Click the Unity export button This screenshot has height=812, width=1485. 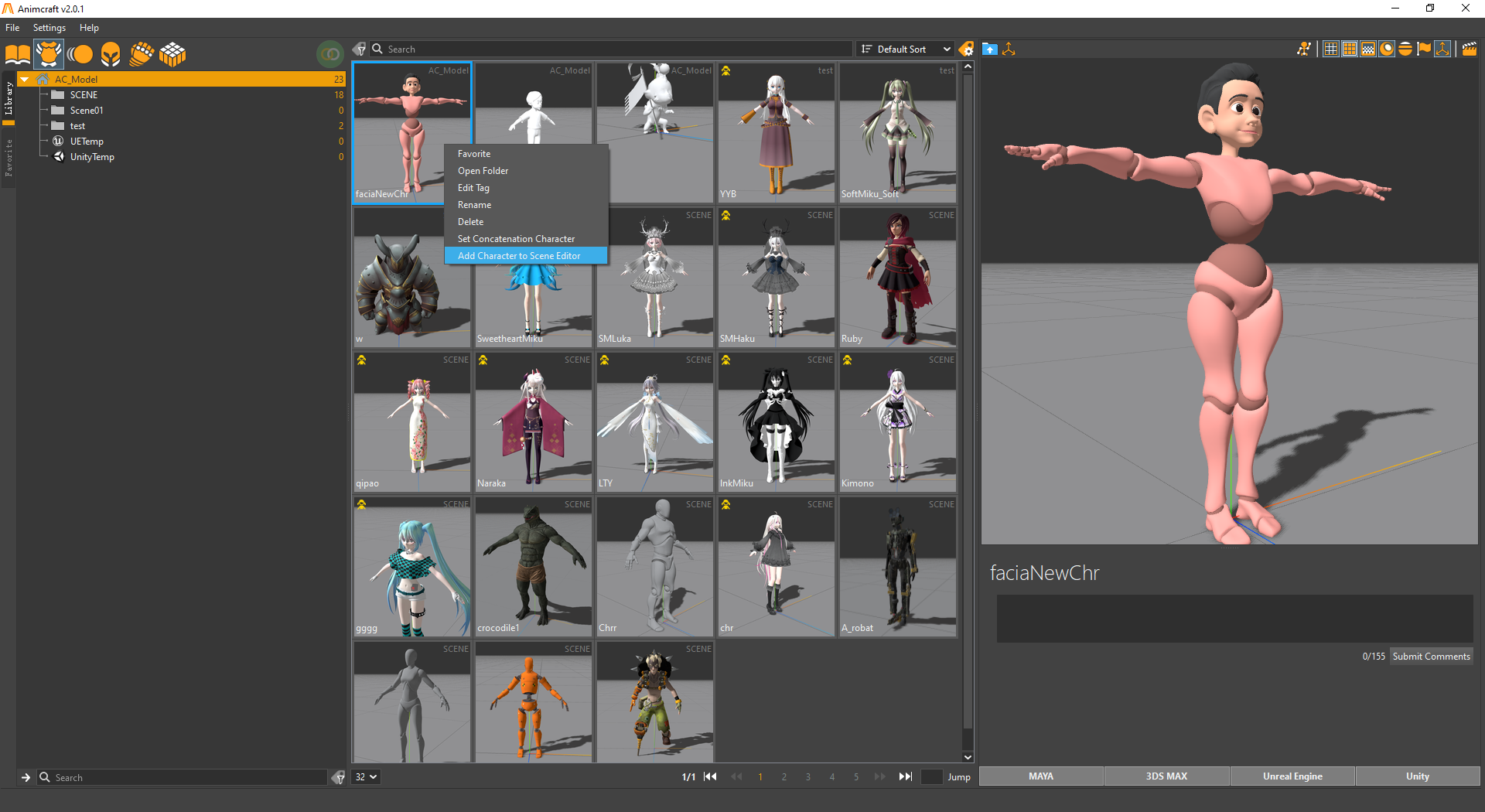1418,776
